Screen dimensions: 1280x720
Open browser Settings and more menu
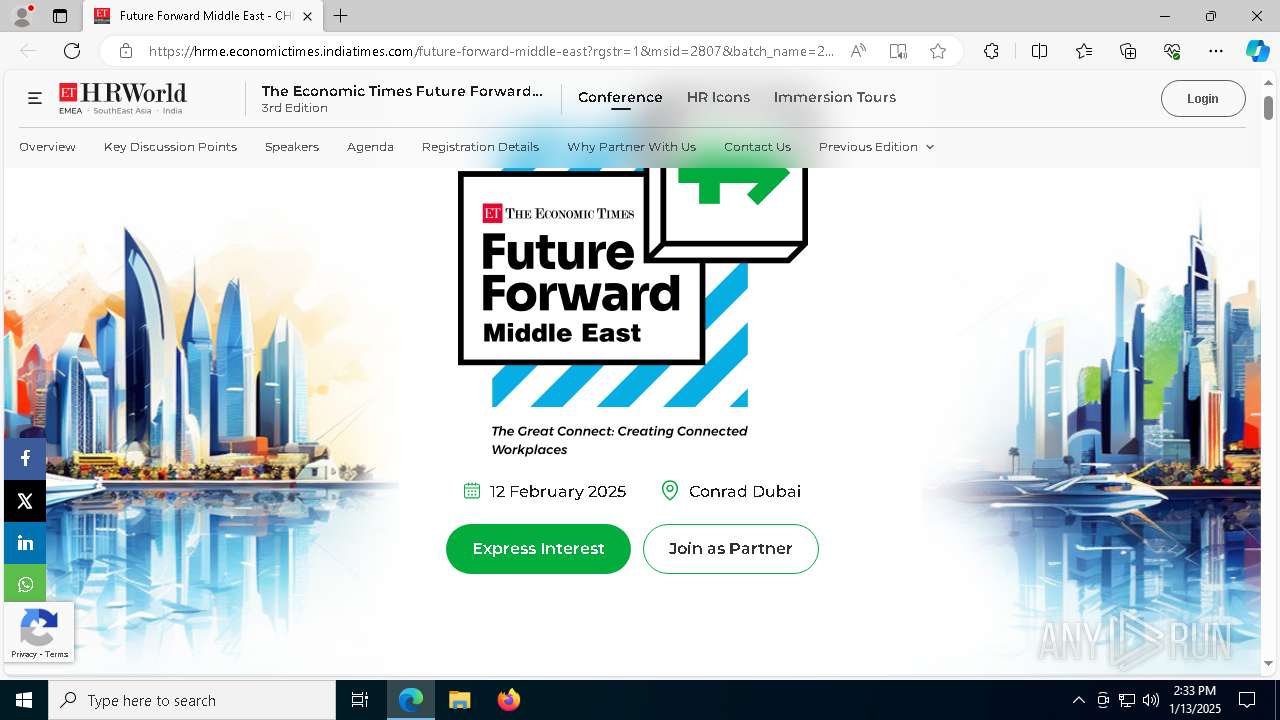click(1216, 51)
